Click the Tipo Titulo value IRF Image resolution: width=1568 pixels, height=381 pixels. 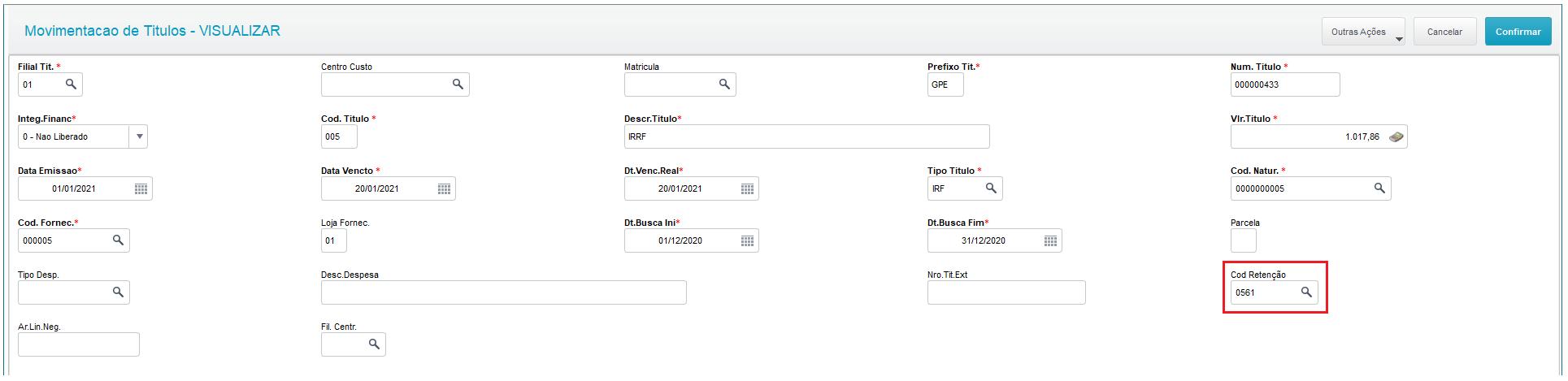click(938, 188)
